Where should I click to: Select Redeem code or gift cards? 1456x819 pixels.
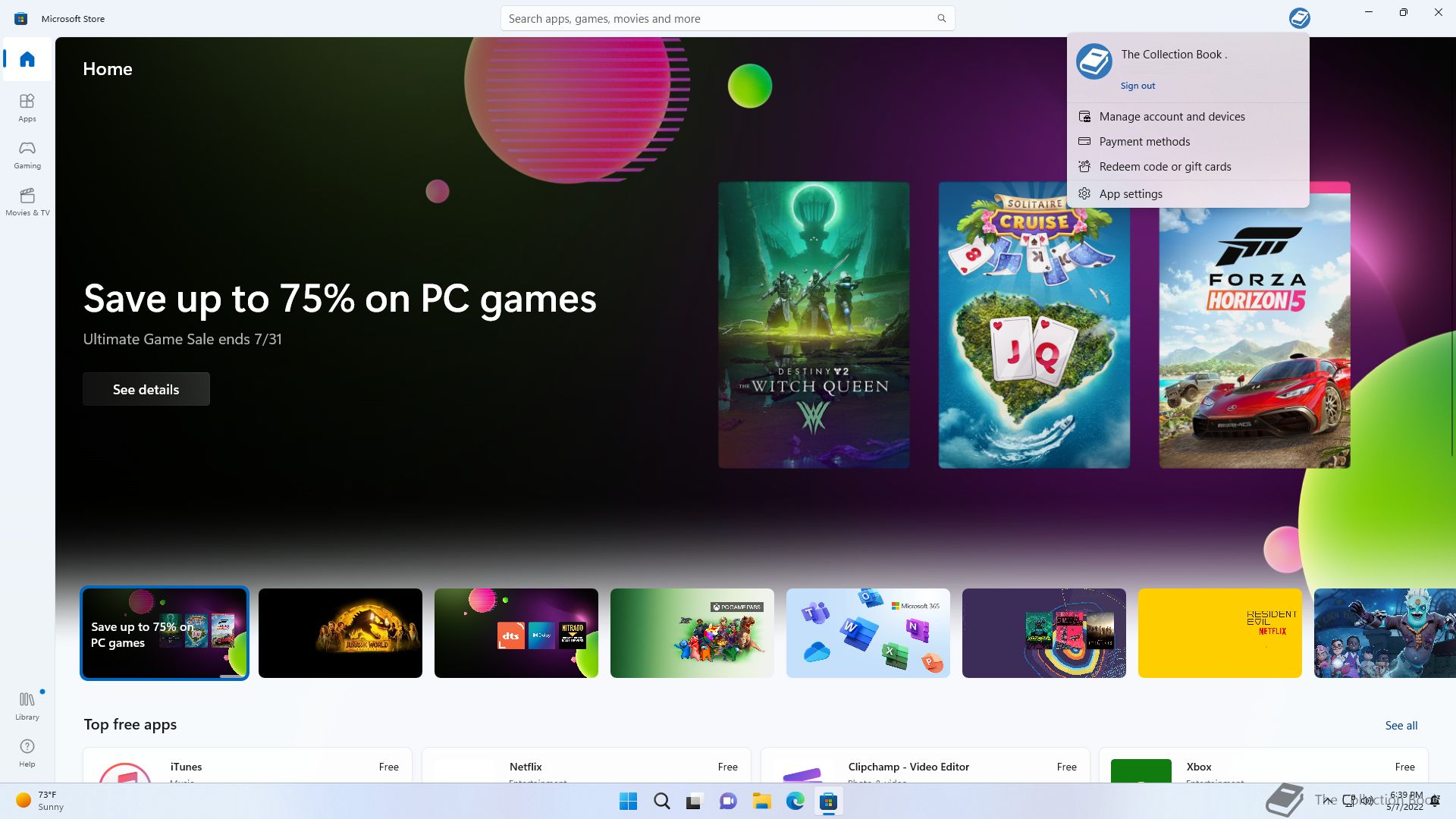pyautogui.click(x=1188, y=166)
